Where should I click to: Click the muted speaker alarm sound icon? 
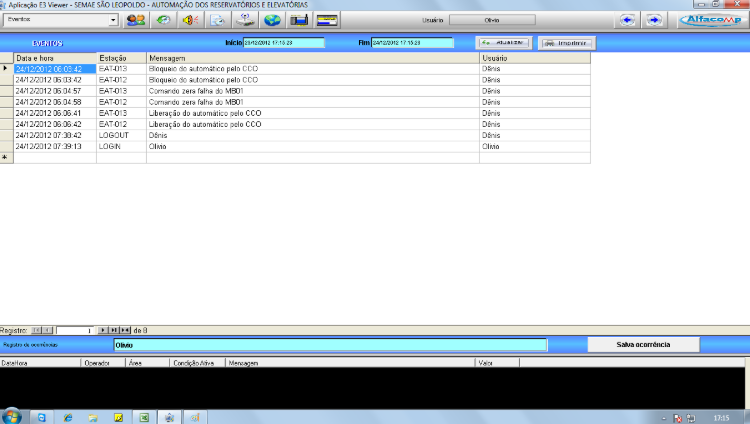pyautogui.click(x=190, y=20)
